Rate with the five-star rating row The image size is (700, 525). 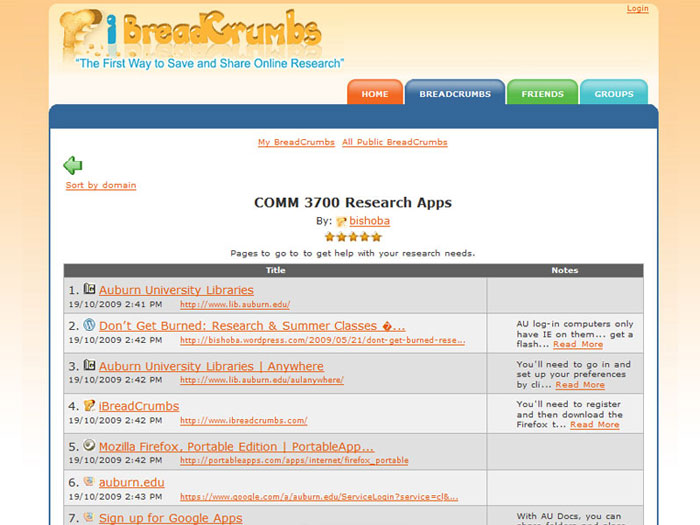tap(353, 237)
